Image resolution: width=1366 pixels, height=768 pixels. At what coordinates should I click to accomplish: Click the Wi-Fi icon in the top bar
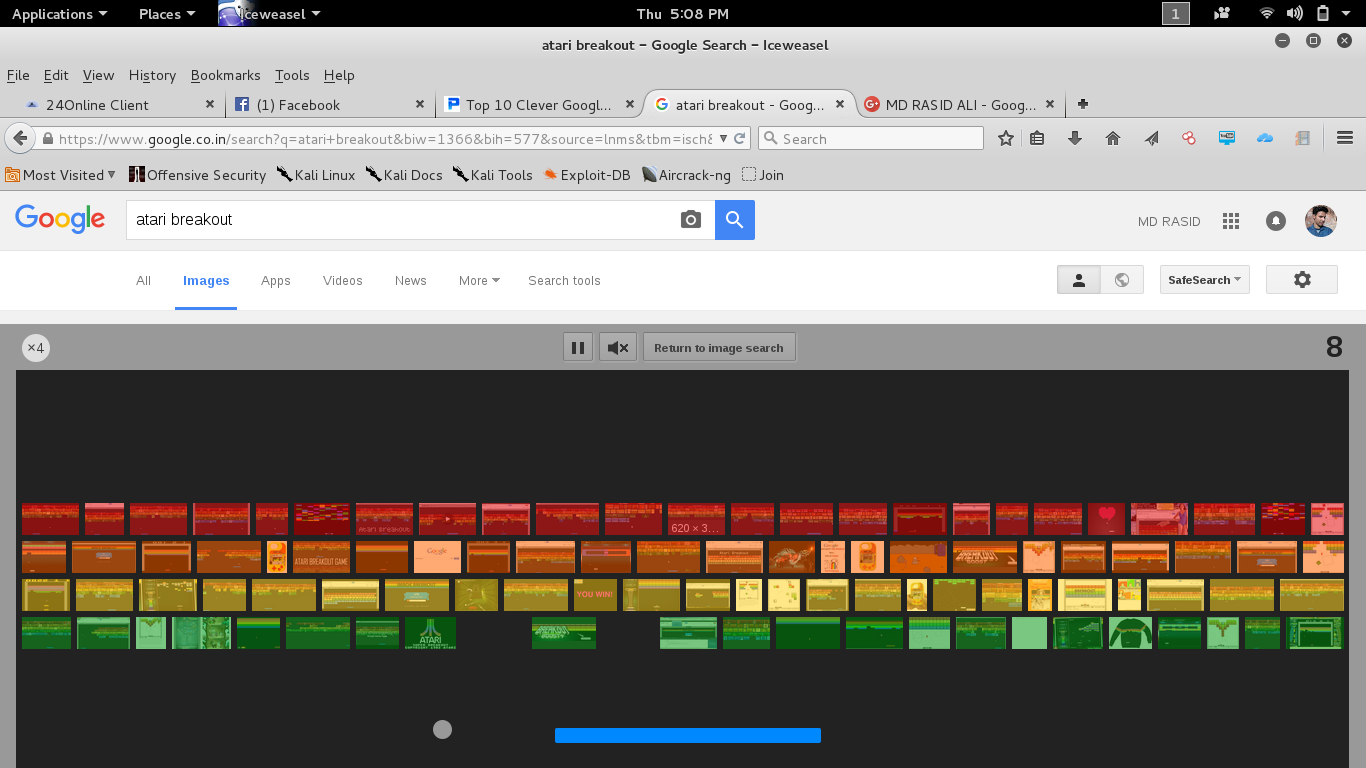click(1267, 13)
